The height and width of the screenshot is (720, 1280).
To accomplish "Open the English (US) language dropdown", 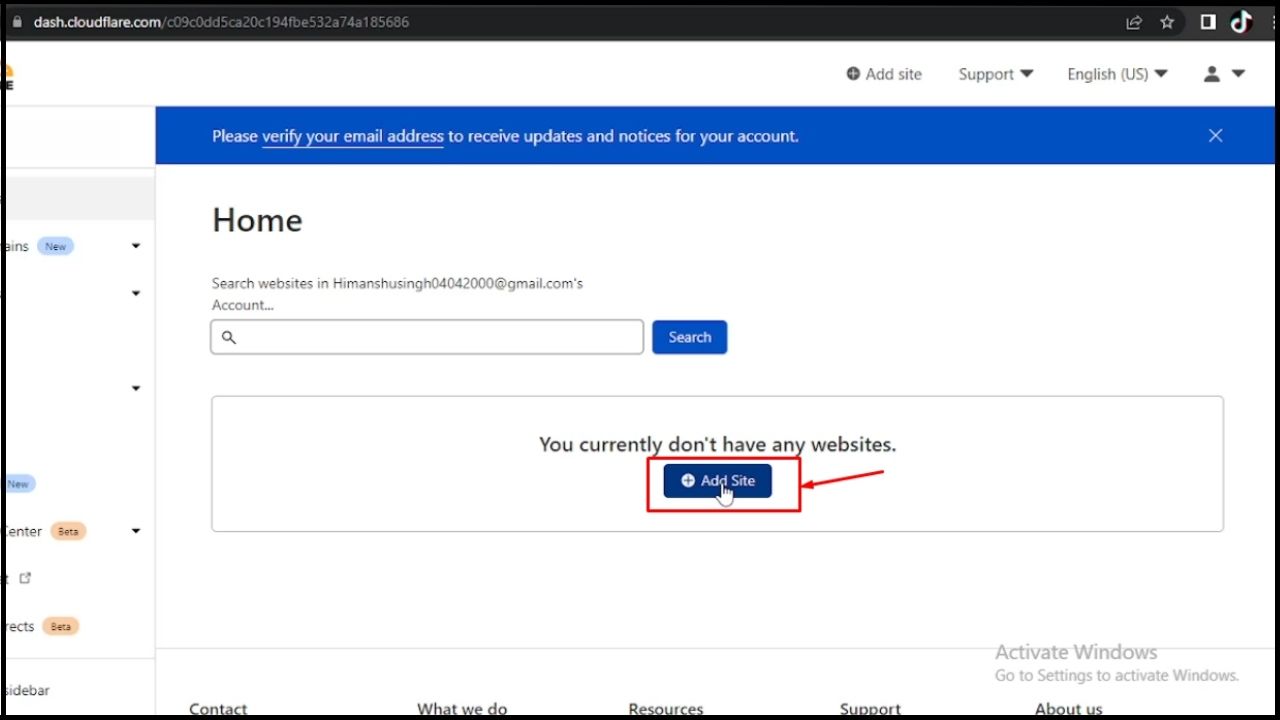I will pos(1116,74).
